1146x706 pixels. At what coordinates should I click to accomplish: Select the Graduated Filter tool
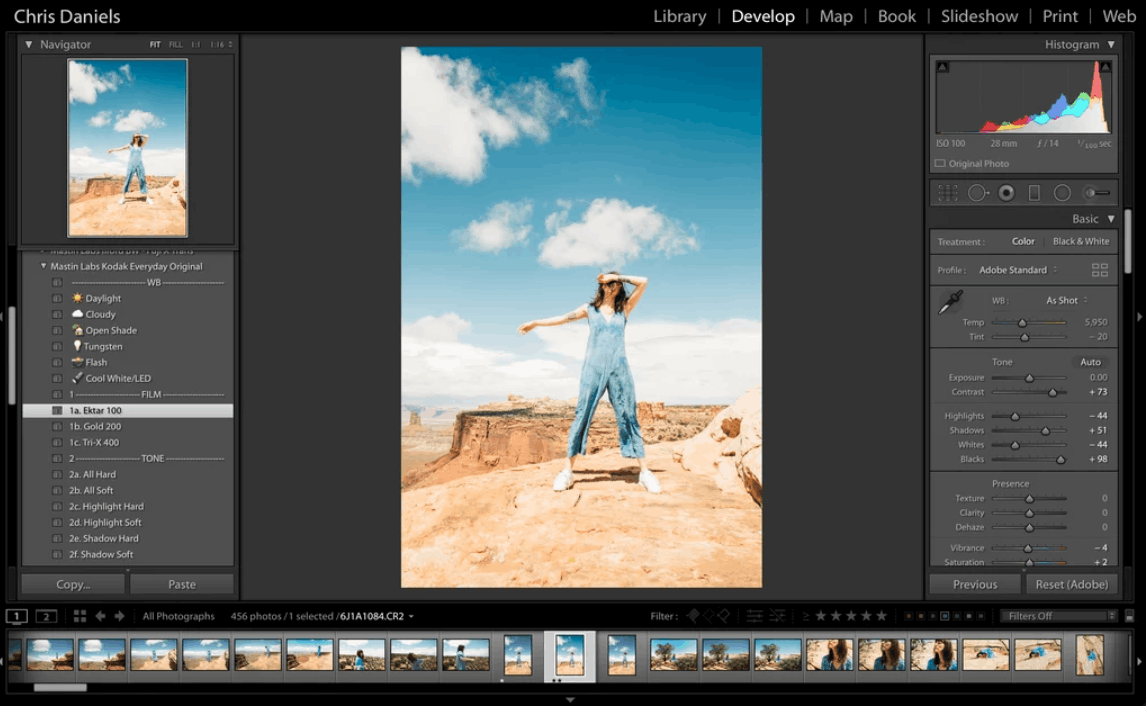tap(1034, 193)
